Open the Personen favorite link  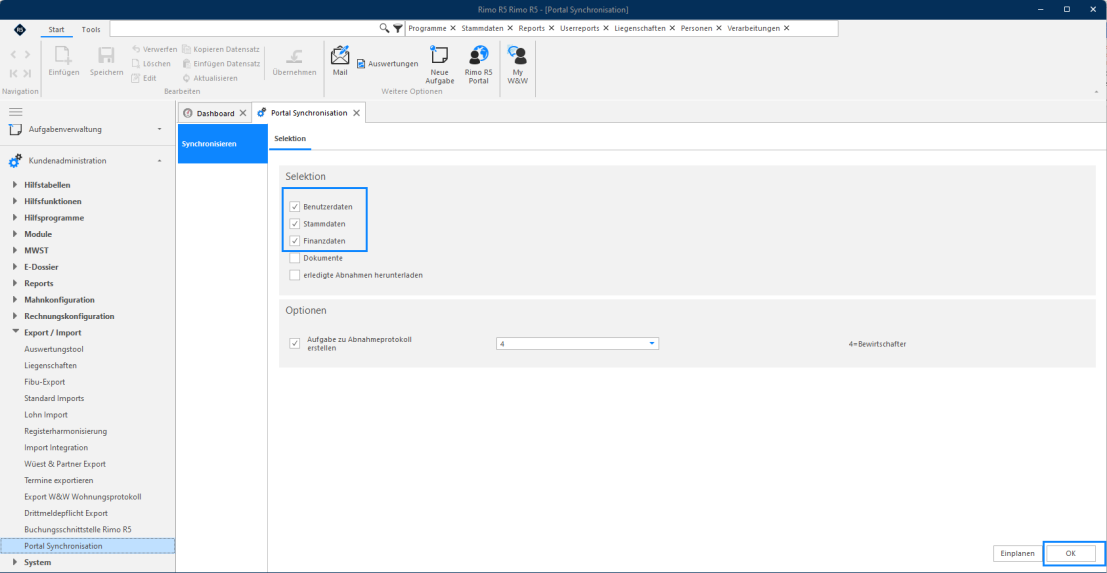click(696, 28)
